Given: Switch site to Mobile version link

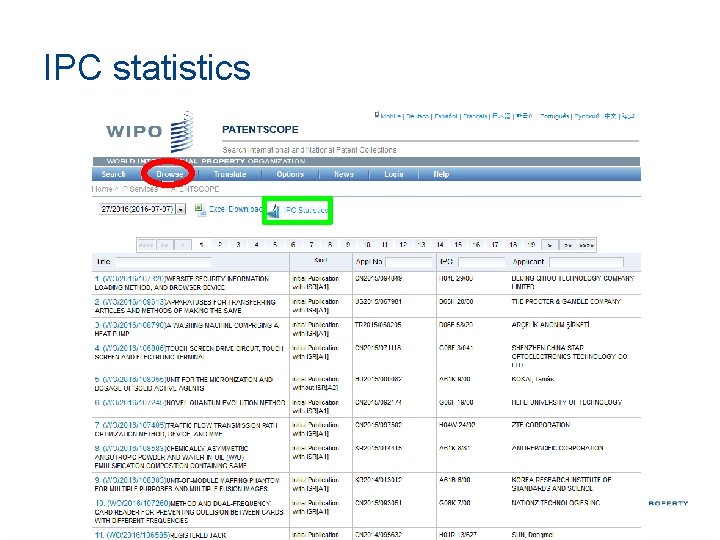Looking at the screenshot, I should [x=390, y=116].
